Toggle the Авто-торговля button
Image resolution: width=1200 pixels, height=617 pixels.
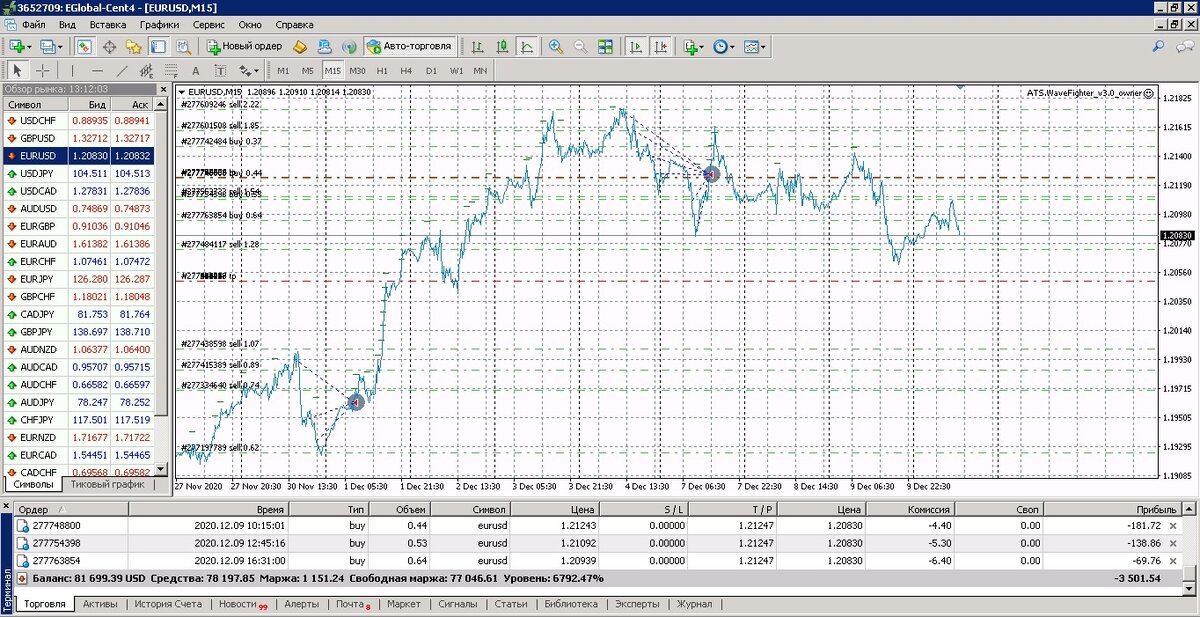click(410, 46)
